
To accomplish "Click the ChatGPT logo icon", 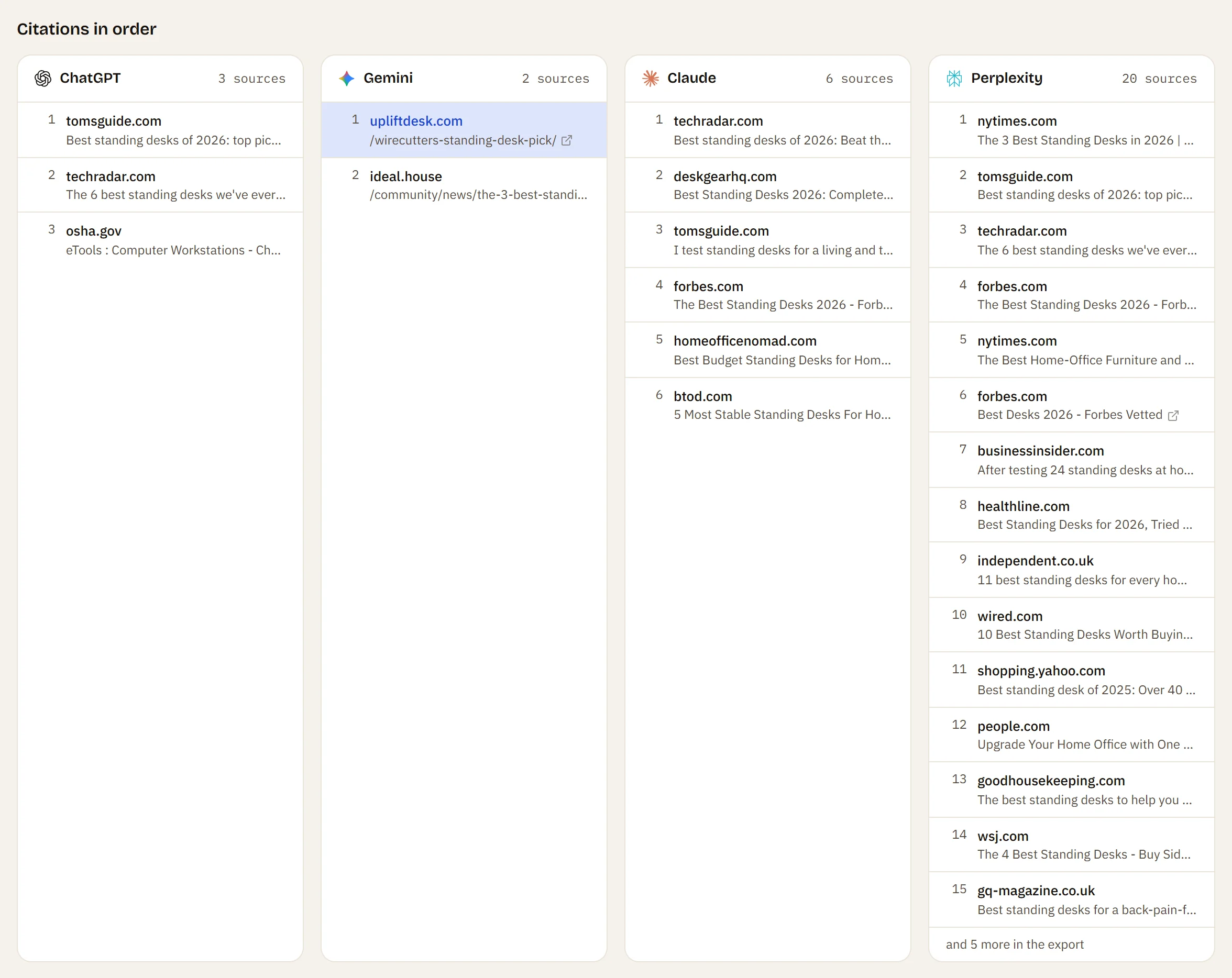I will pos(43,78).
